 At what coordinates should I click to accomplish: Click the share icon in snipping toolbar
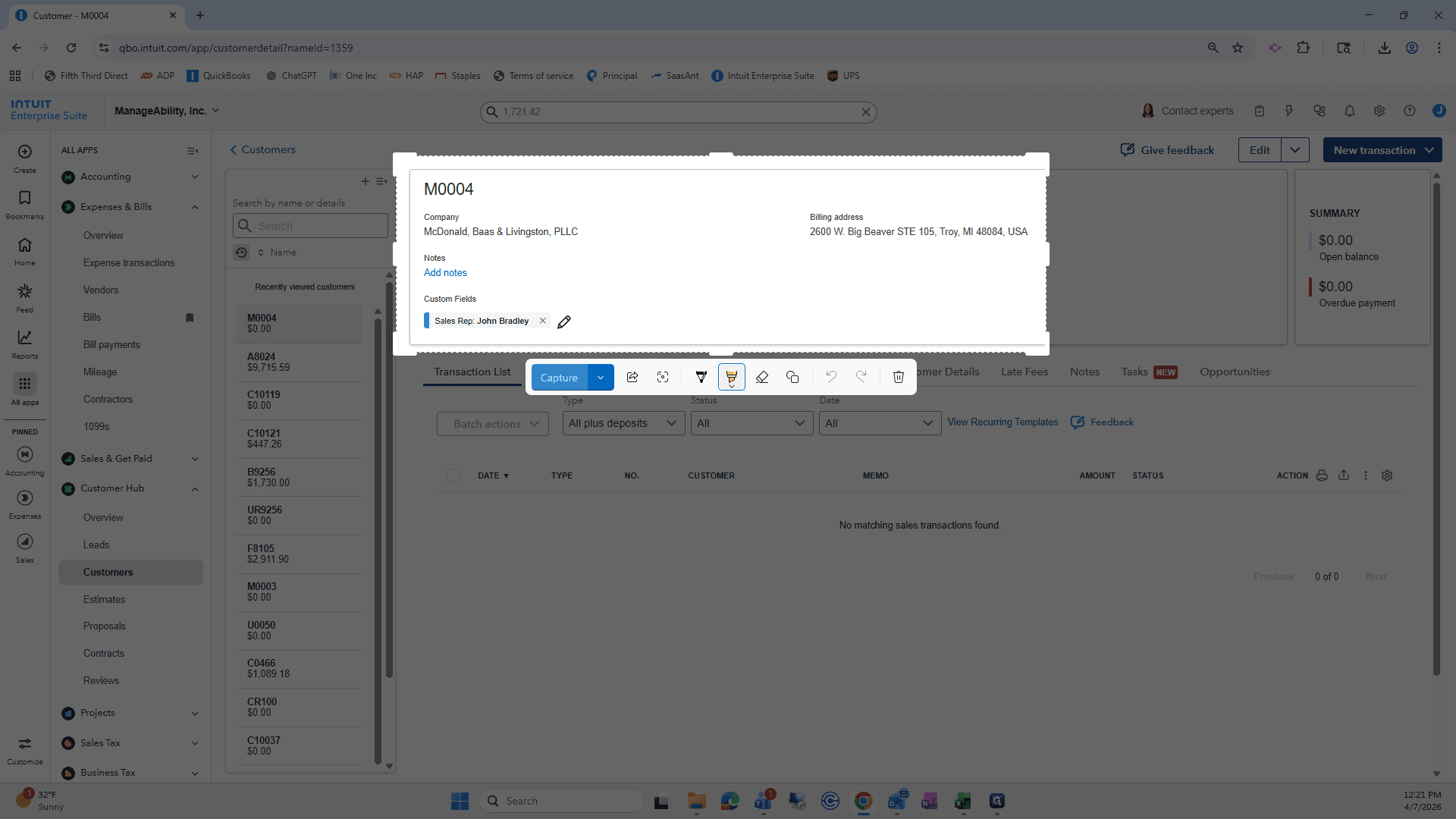(632, 377)
